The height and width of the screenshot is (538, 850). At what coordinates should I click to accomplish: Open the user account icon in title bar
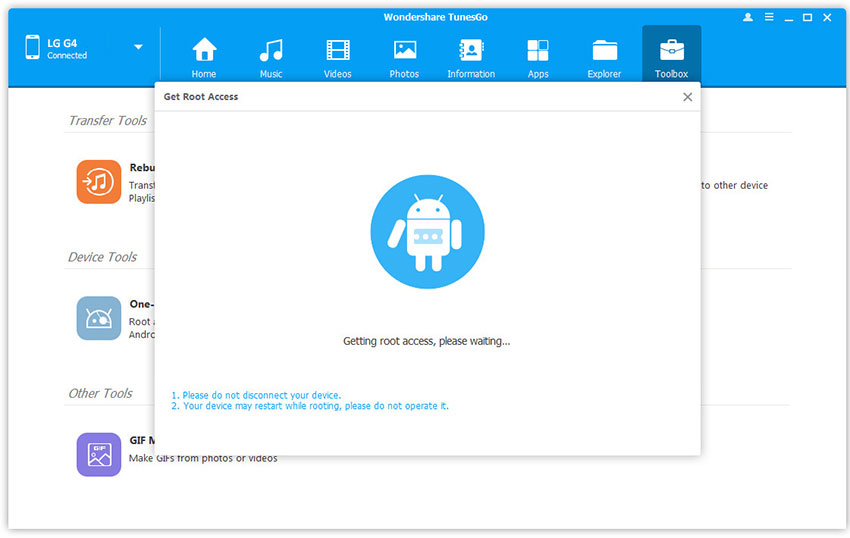point(749,18)
